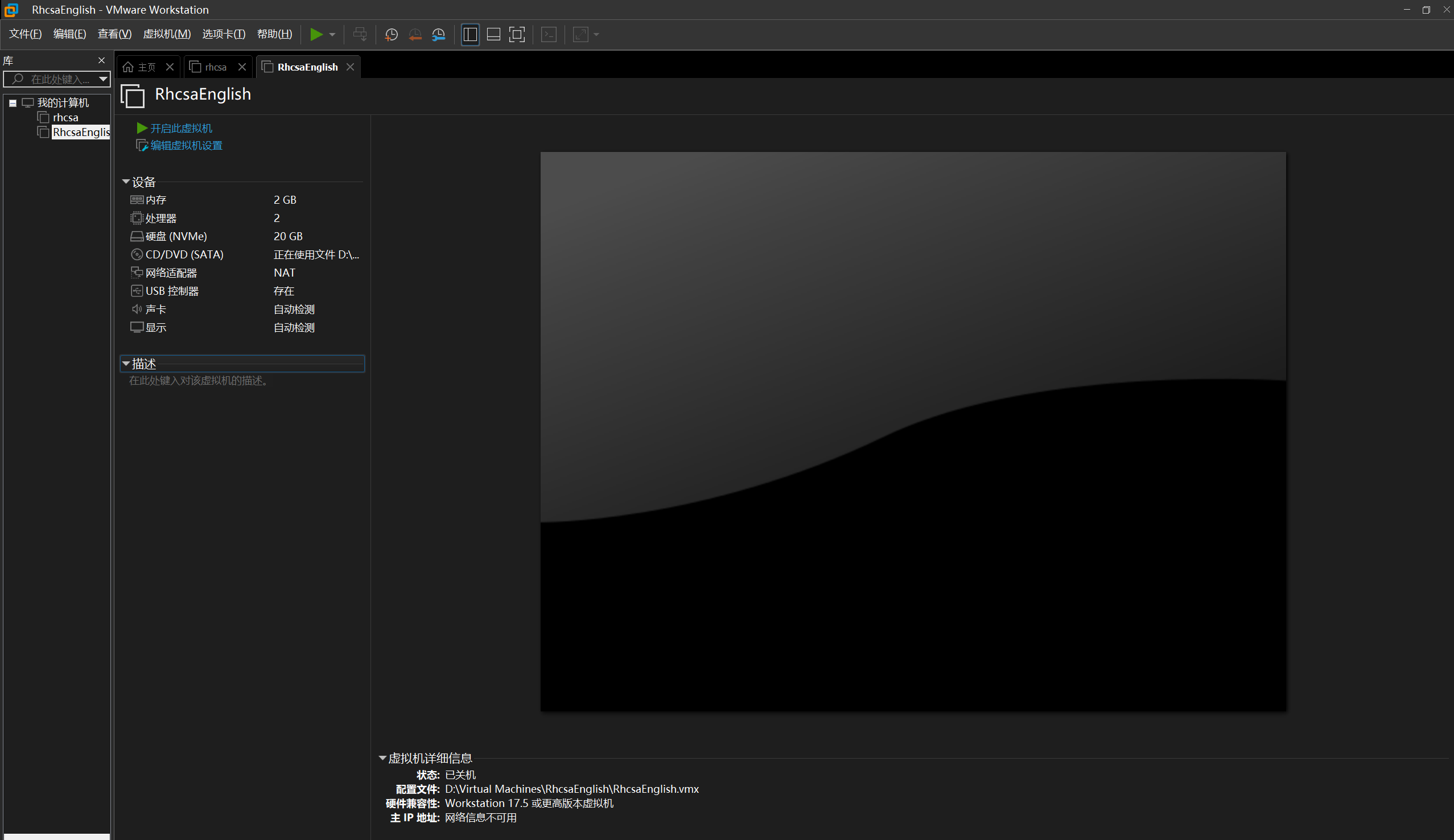
Task: Click the 内存 memory device icon
Action: (137, 200)
